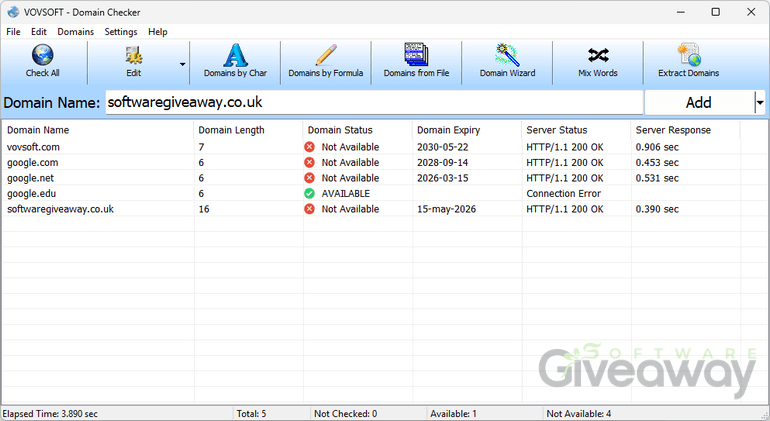Click the Server Response column header

click(672, 130)
